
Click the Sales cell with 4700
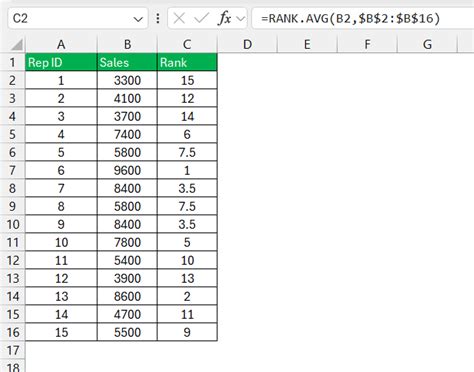[127, 314]
